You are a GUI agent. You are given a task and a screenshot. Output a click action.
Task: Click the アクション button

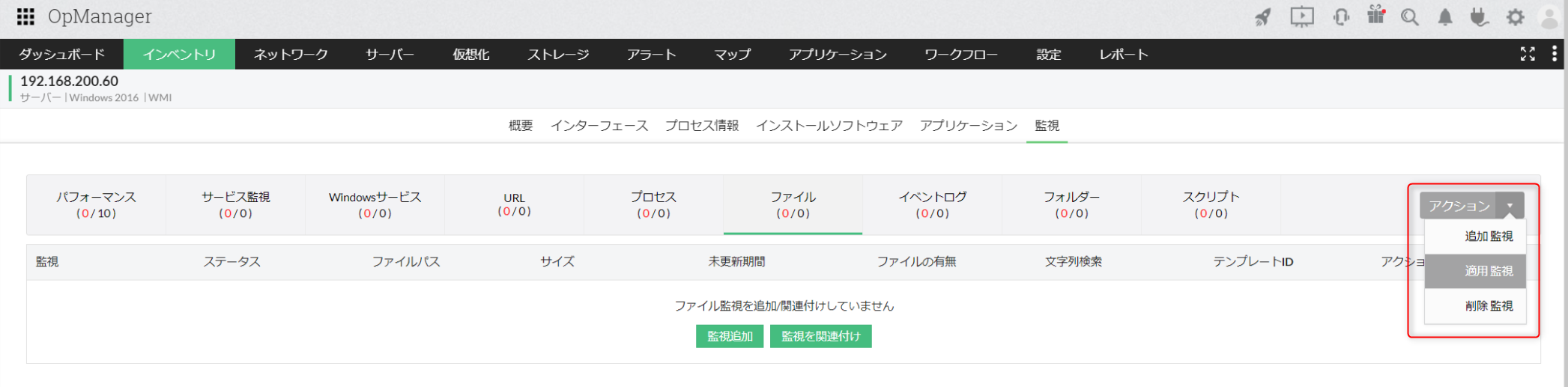(1459, 206)
